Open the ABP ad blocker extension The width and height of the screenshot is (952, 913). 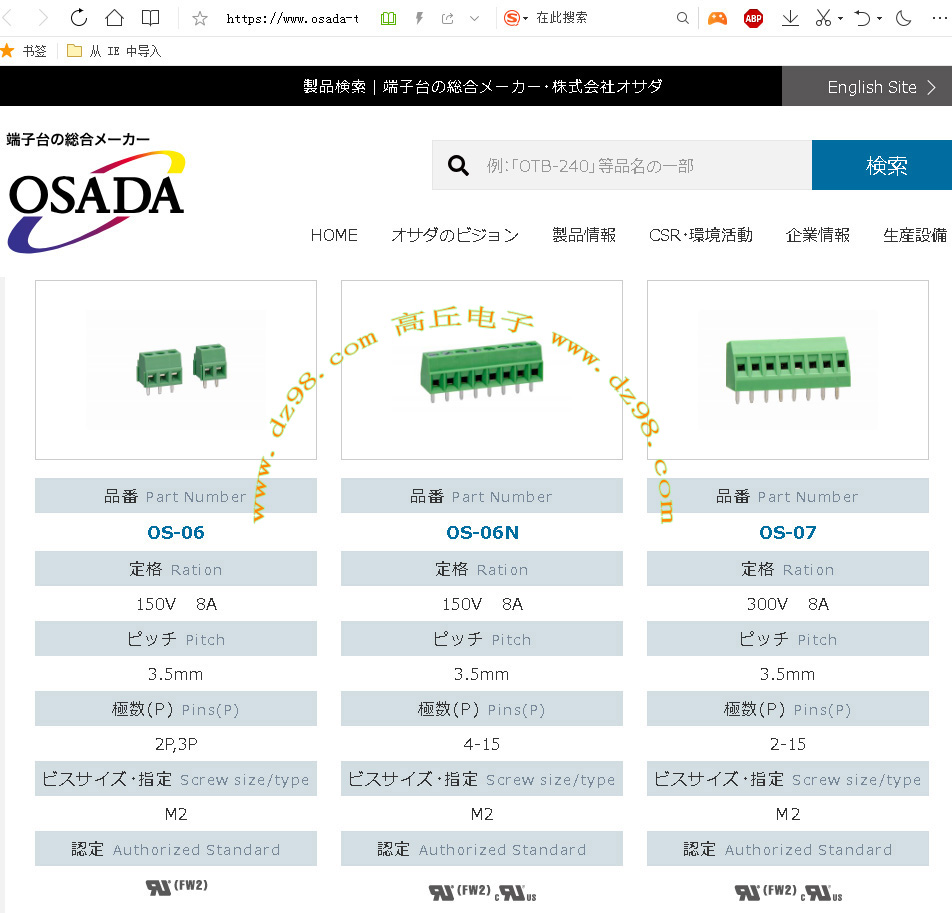(753, 18)
